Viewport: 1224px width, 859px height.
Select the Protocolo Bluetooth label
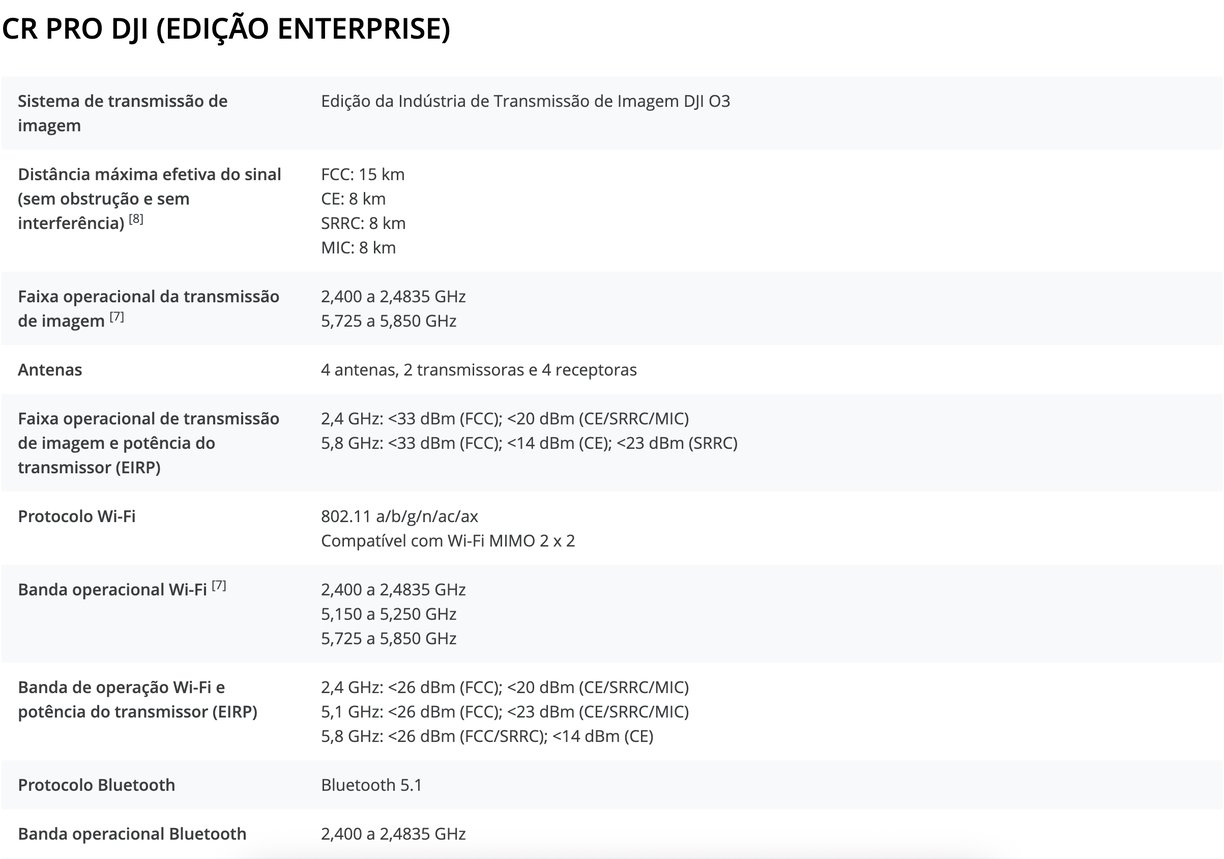point(97,785)
